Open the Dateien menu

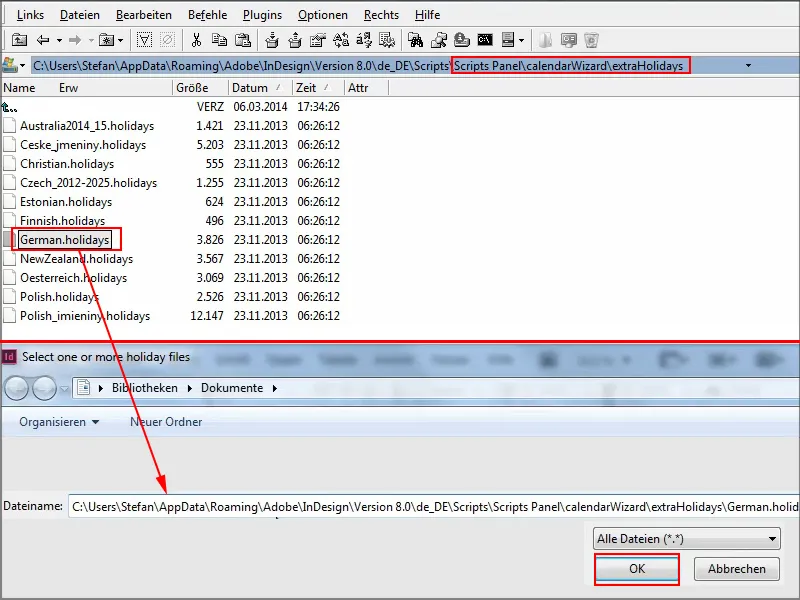pyautogui.click(x=80, y=15)
